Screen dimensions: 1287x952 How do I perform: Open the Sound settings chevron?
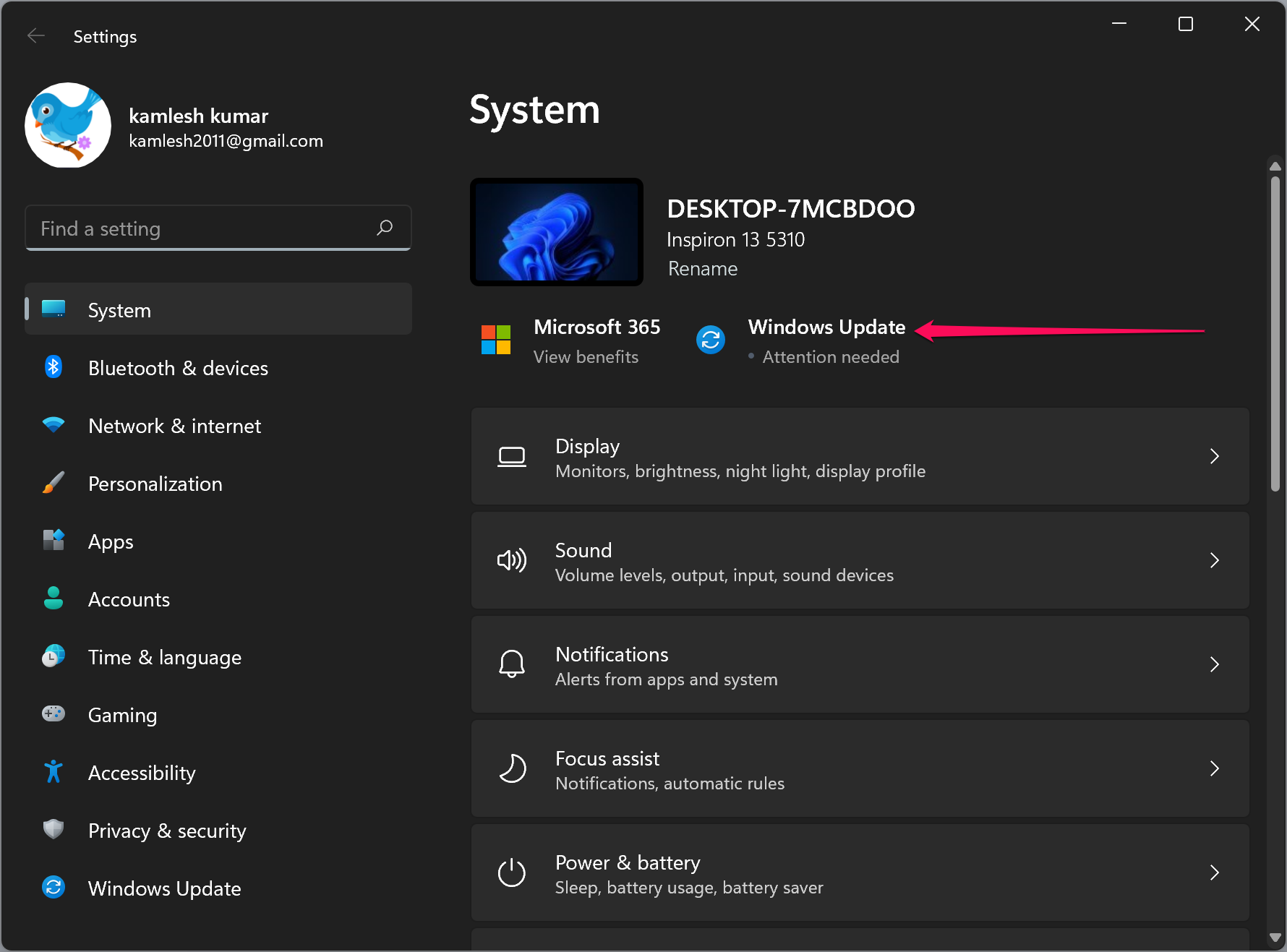click(x=1215, y=560)
